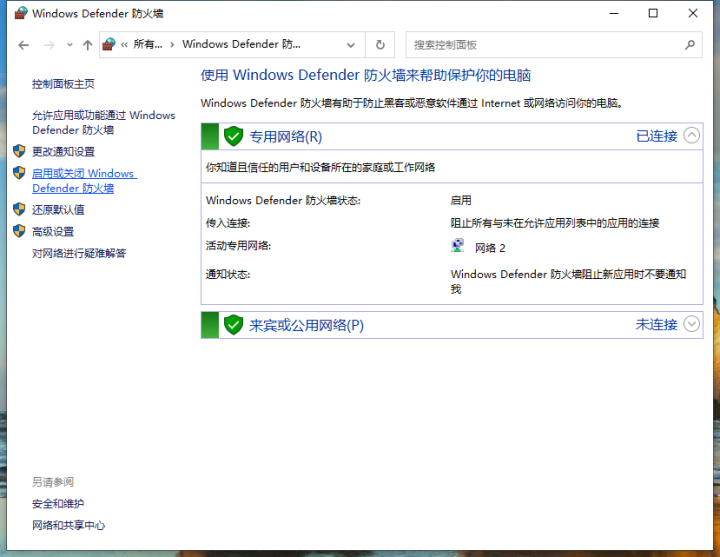Click the magnifier search icon
The height and width of the screenshot is (557, 720).
(x=690, y=45)
